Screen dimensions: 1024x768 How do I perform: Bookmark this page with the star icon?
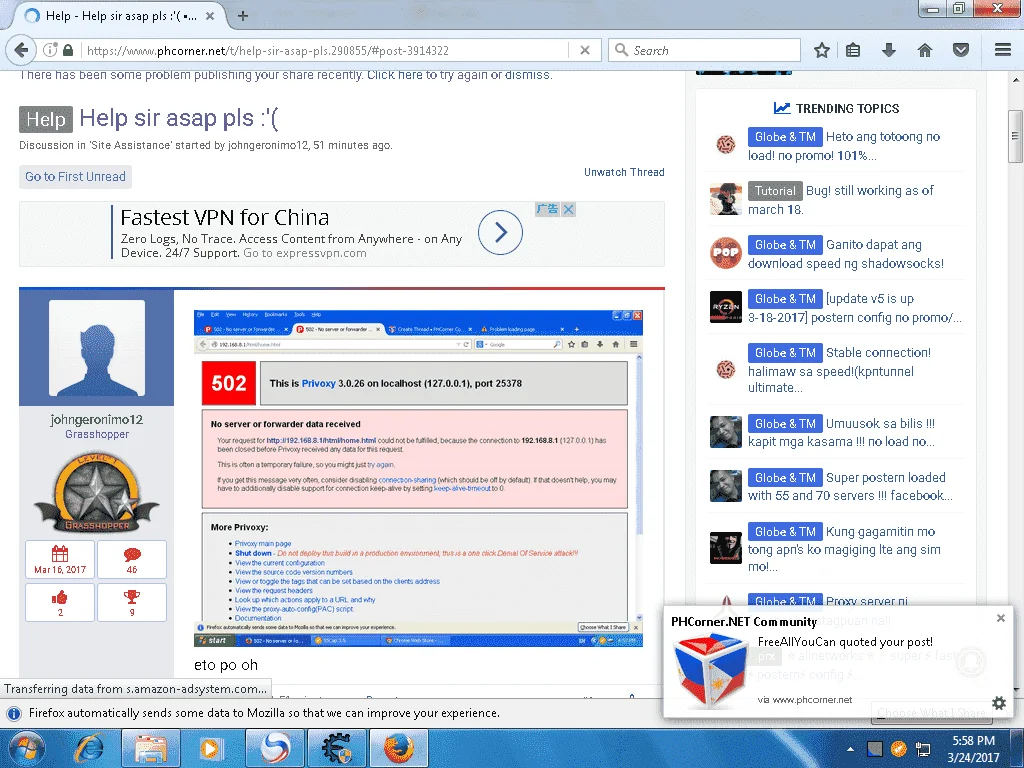pos(822,50)
